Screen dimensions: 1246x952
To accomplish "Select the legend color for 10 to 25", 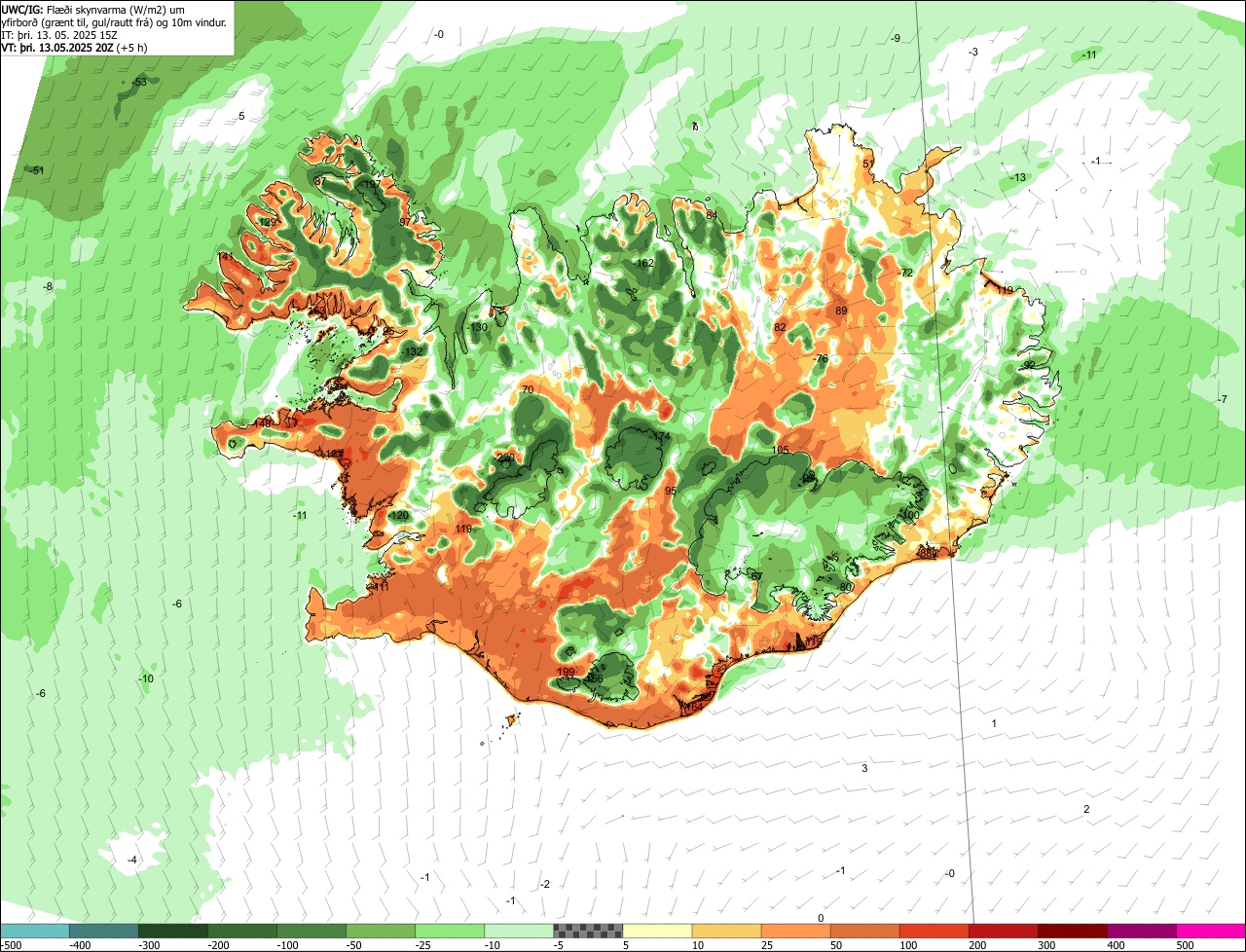I will coord(726,931).
